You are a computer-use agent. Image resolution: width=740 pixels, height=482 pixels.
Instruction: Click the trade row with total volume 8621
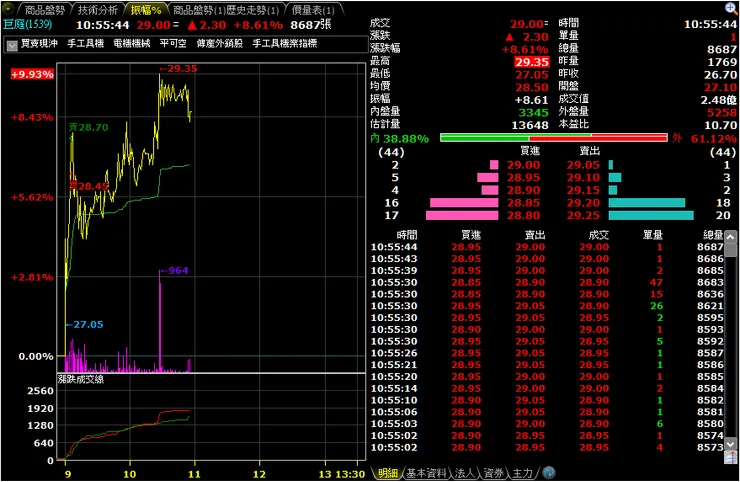547,306
